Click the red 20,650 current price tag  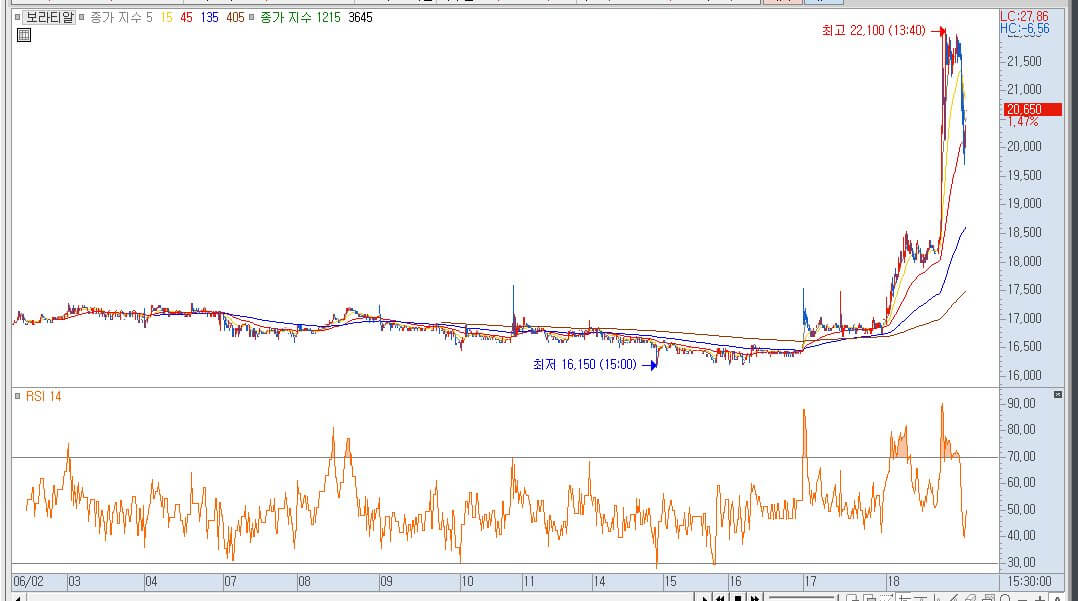click(x=1033, y=109)
